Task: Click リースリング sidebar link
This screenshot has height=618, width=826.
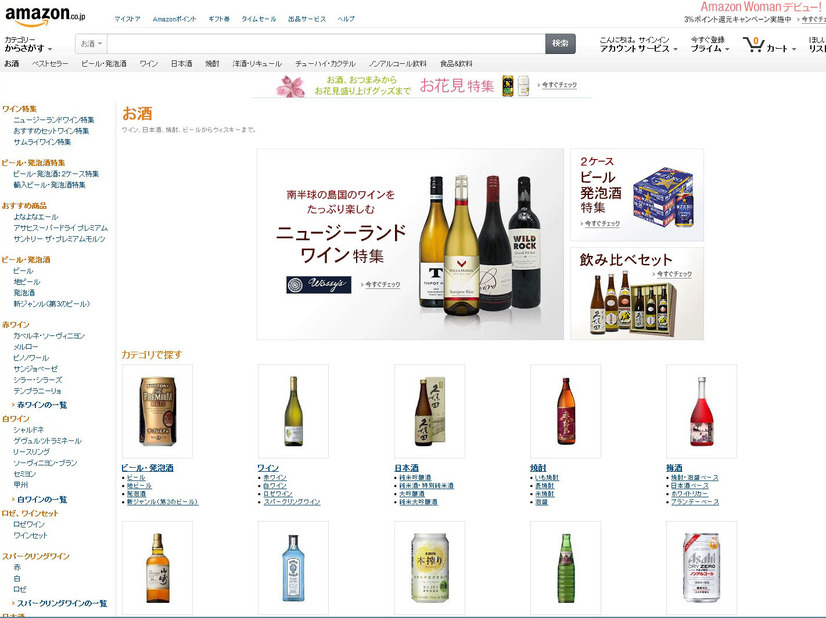Action: (x=32, y=452)
